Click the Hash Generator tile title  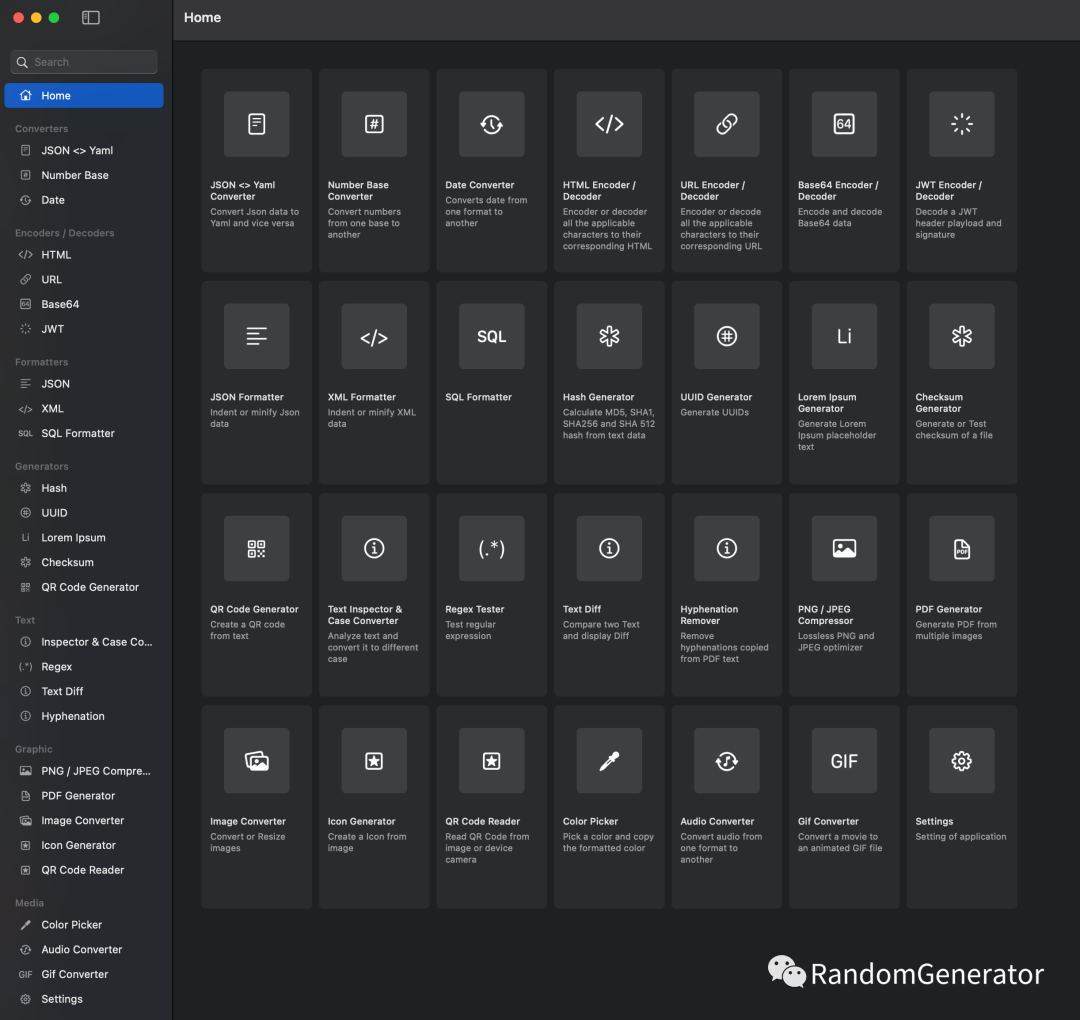pyautogui.click(x=598, y=397)
